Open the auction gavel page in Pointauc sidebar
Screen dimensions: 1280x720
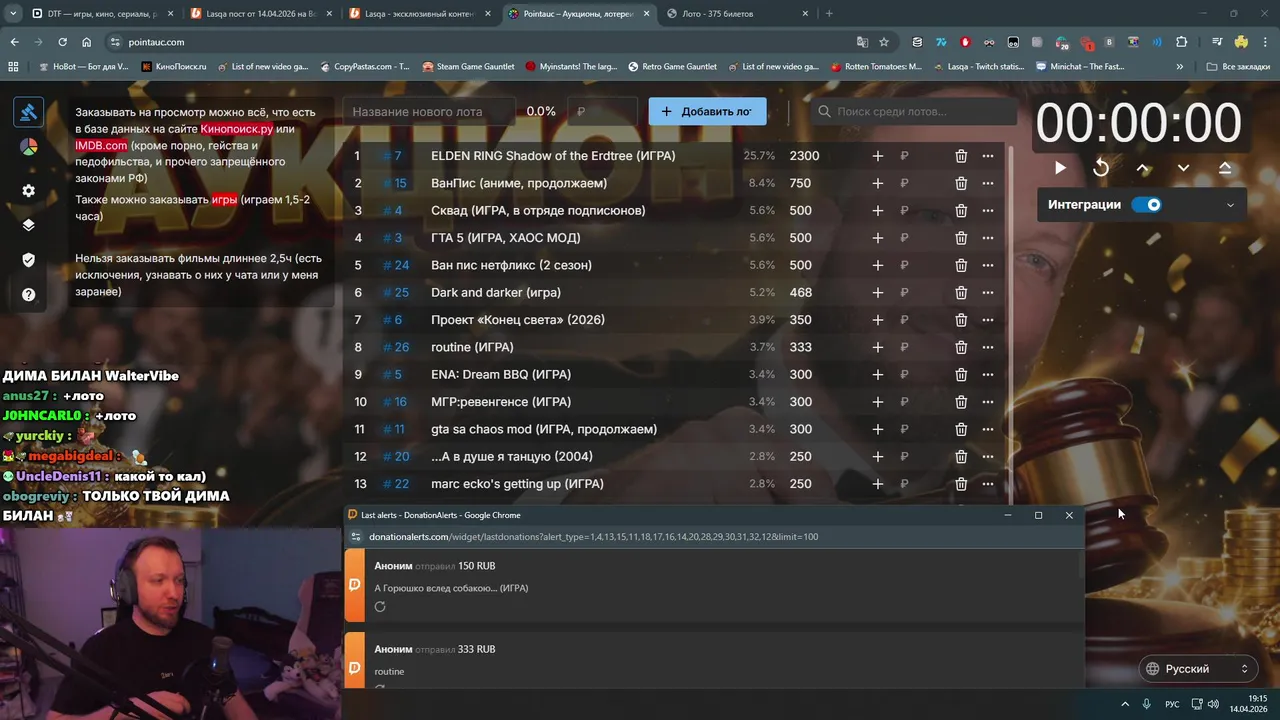tap(28, 112)
